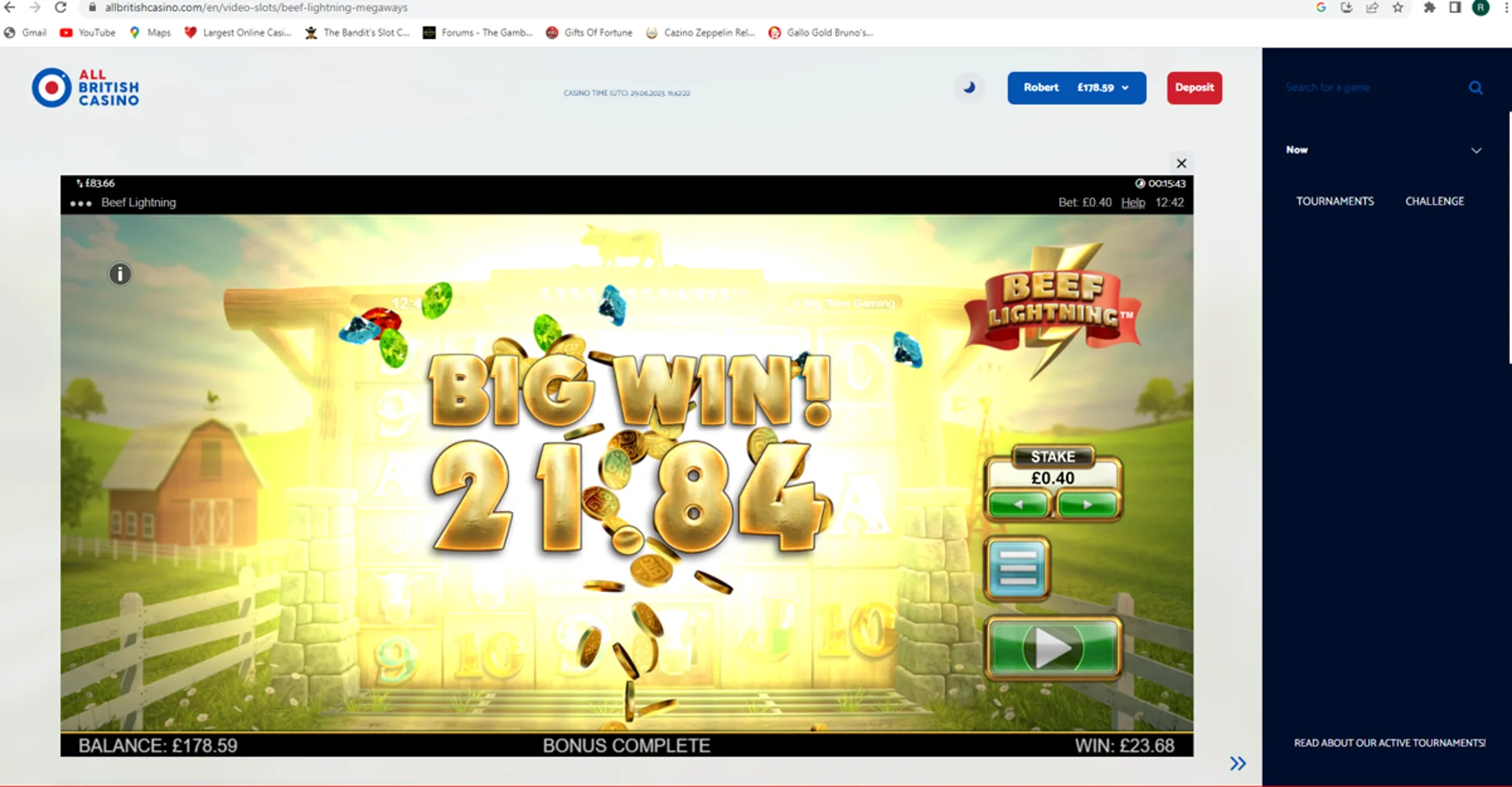Click the browser address bar URL
Viewport: 1512px width, 787px height.
click(x=256, y=7)
